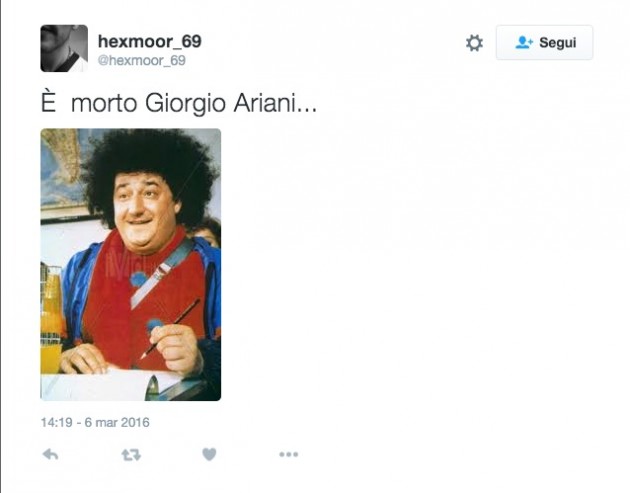
Task: Click the tweet text 'È morto Giorgio Ariani...'
Action: click(179, 103)
